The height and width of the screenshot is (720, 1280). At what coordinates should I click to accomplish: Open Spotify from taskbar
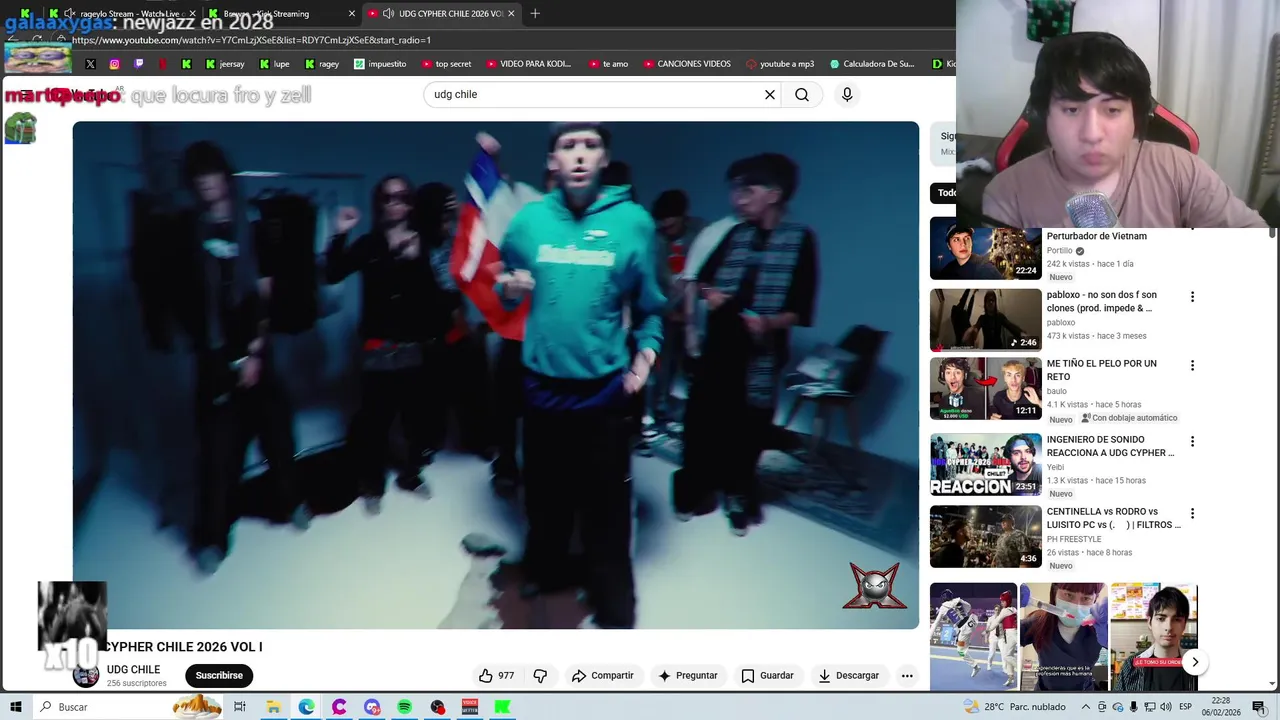[404, 707]
